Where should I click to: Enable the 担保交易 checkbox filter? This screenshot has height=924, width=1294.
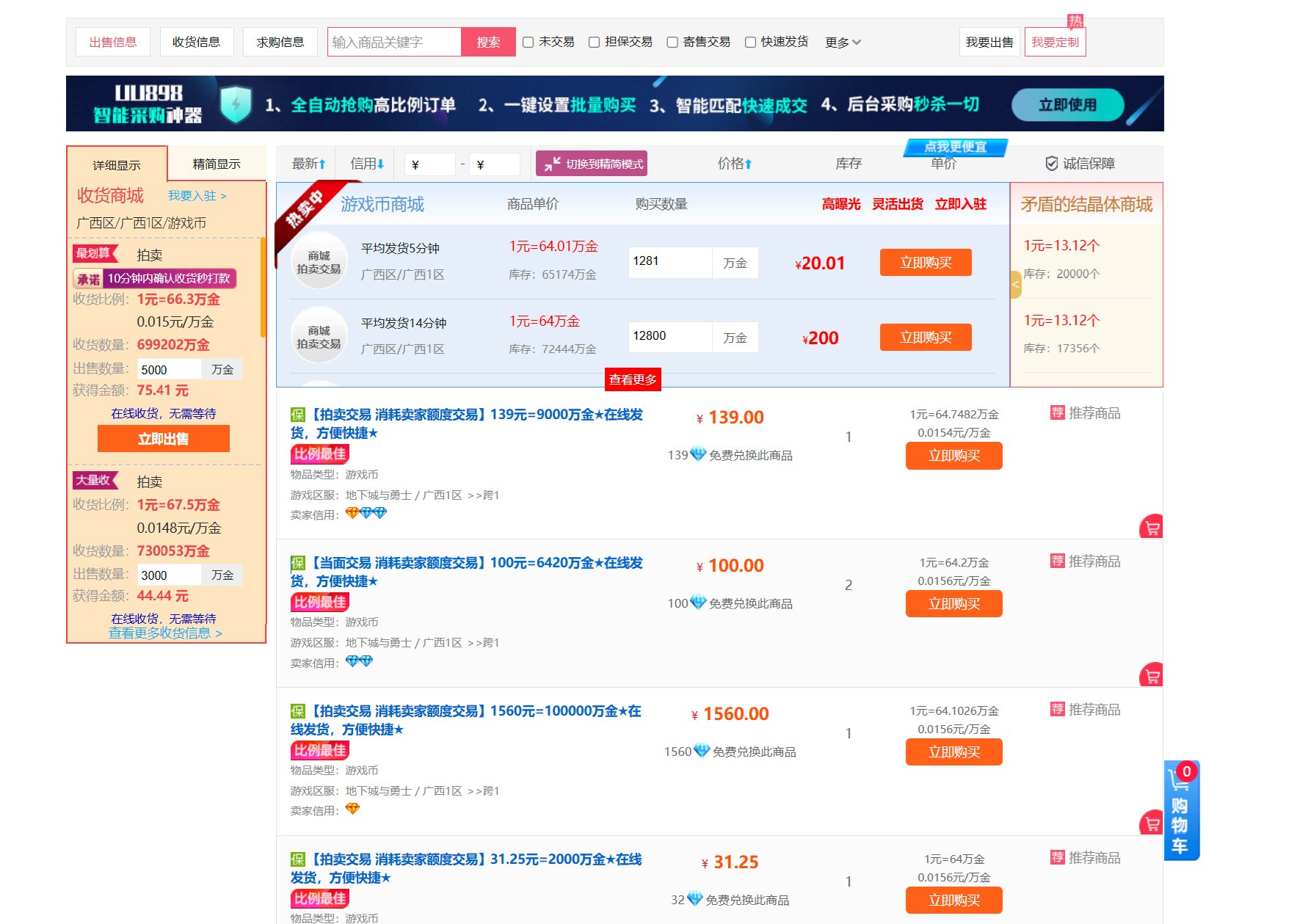pos(595,42)
